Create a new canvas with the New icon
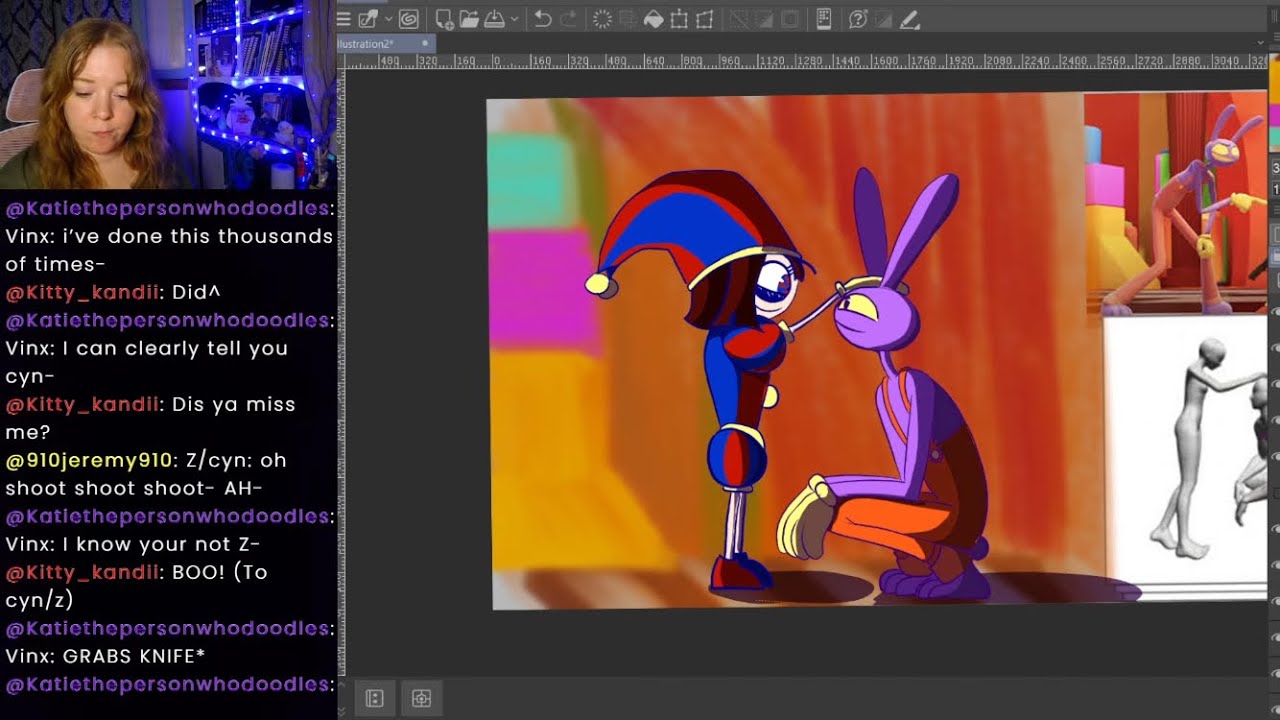The width and height of the screenshot is (1280, 720). (443, 19)
